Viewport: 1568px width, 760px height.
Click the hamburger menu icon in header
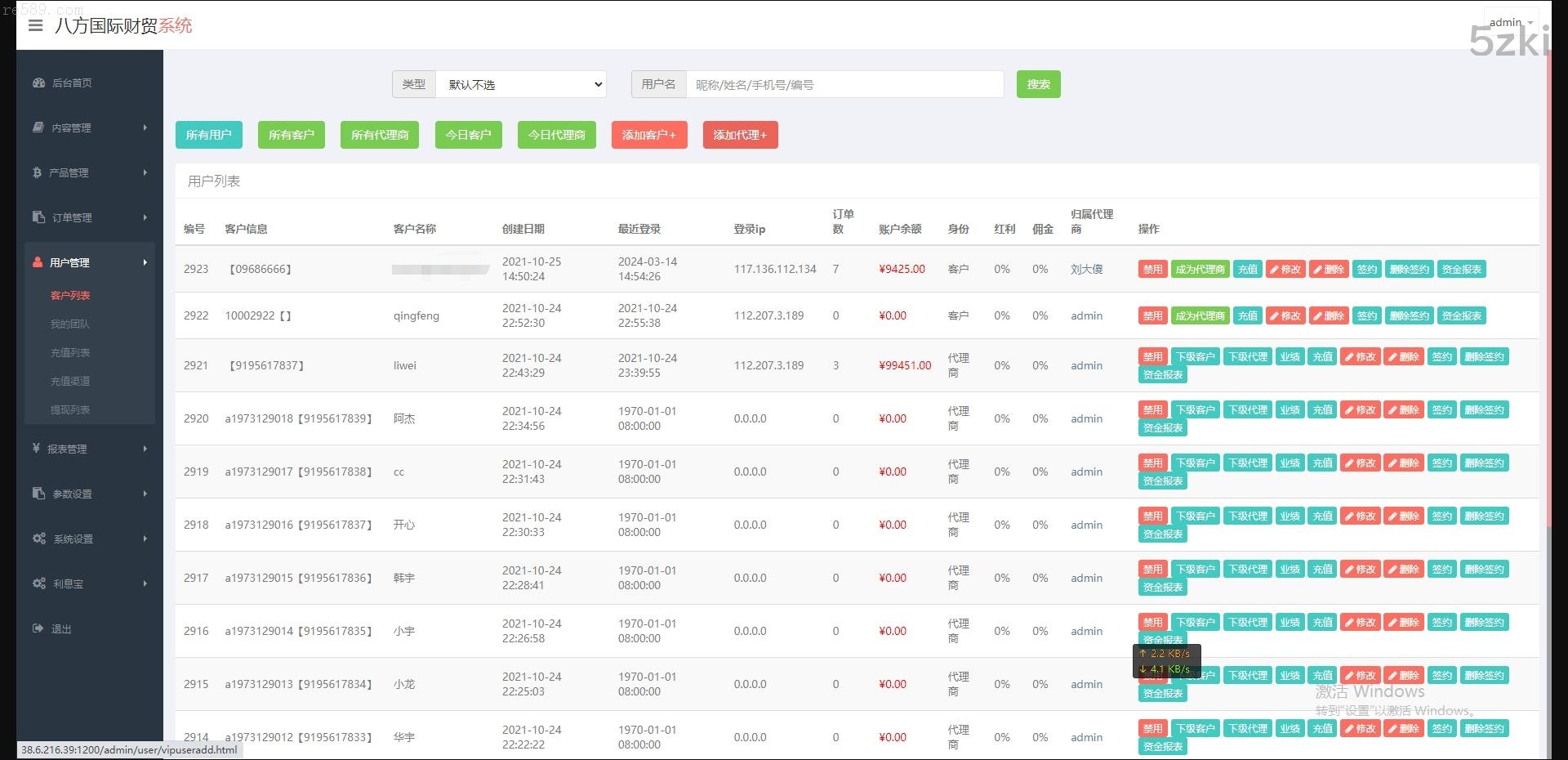(x=35, y=25)
